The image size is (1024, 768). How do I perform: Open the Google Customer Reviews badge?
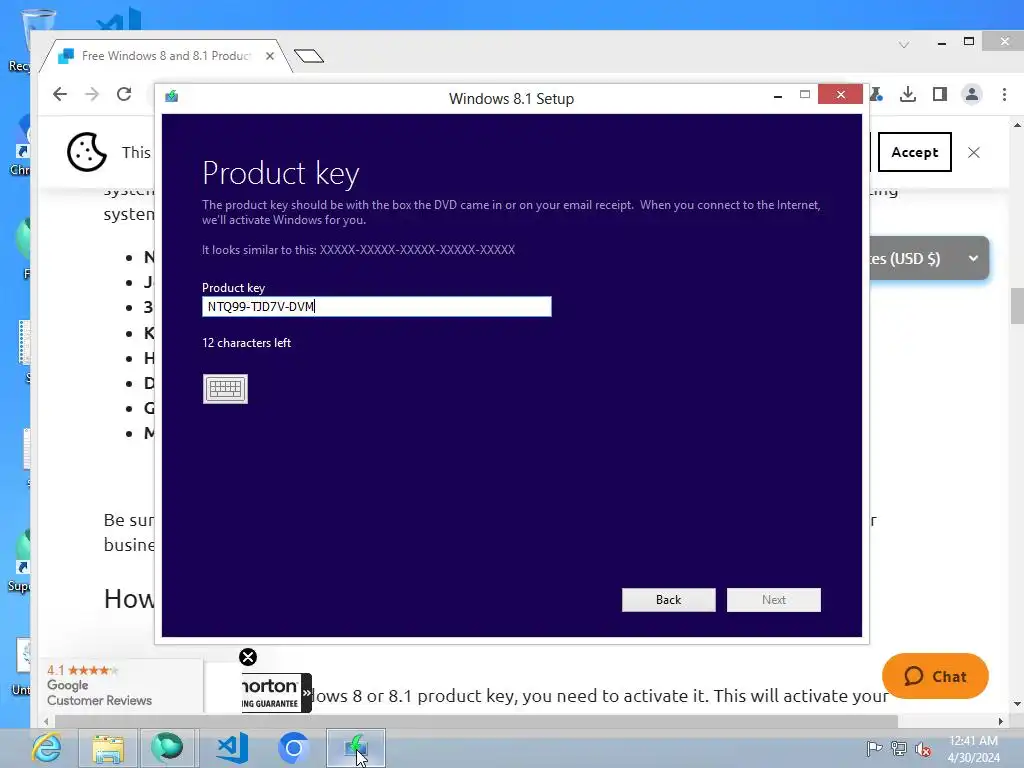coord(121,686)
